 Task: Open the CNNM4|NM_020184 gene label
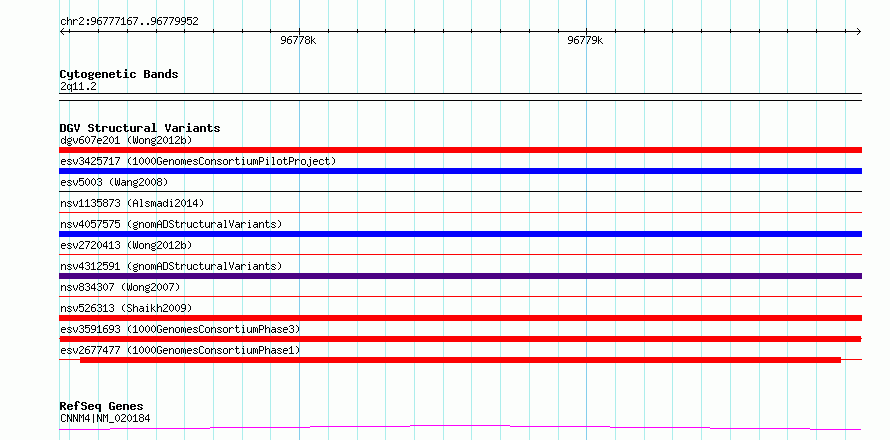coord(105,418)
